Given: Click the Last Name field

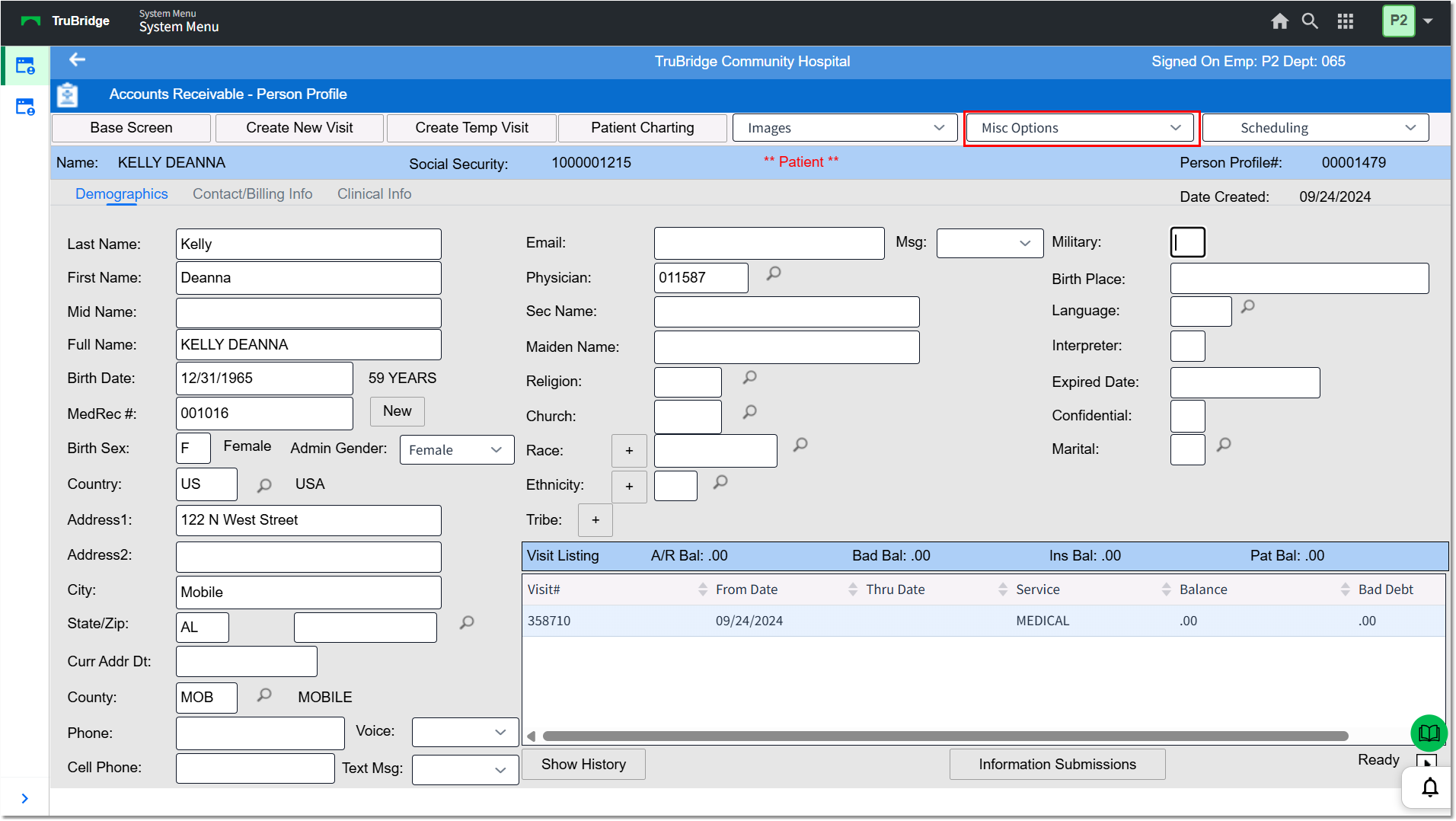Looking at the screenshot, I should [x=308, y=244].
